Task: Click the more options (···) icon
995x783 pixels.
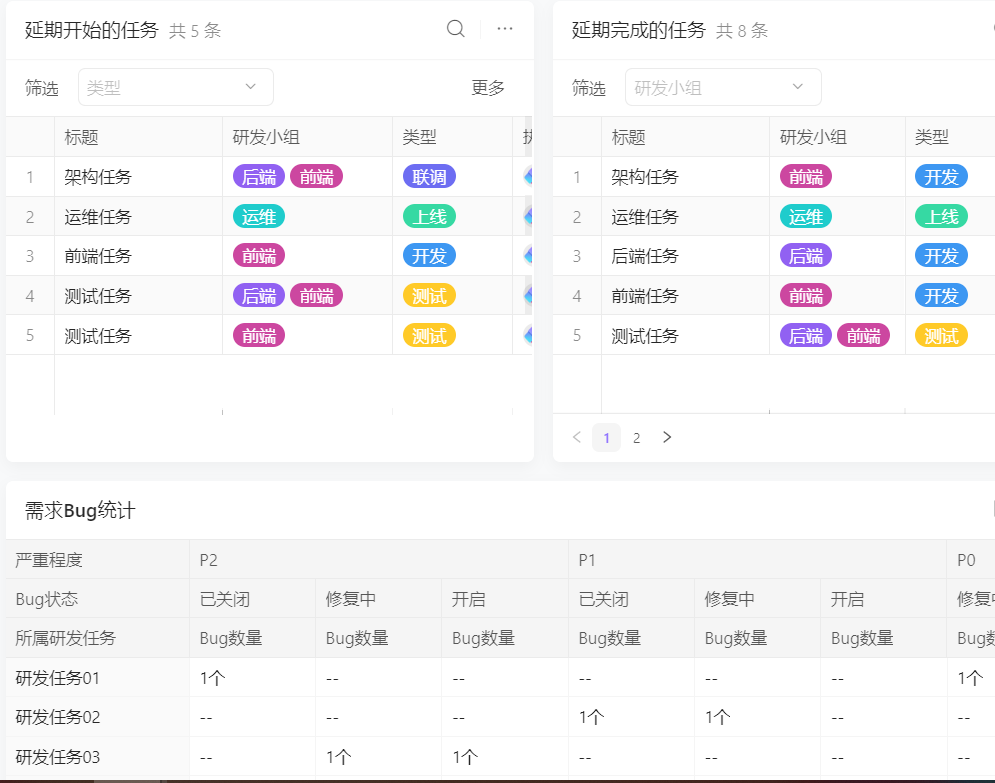Action: click(x=504, y=29)
